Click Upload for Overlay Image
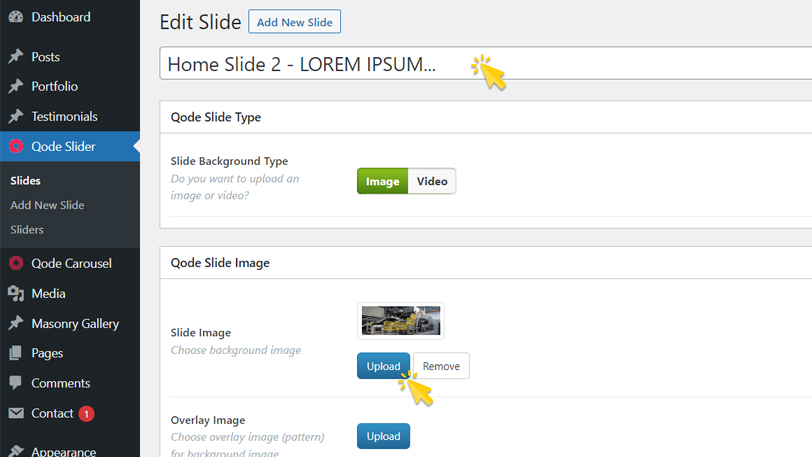 (x=383, y=436)
